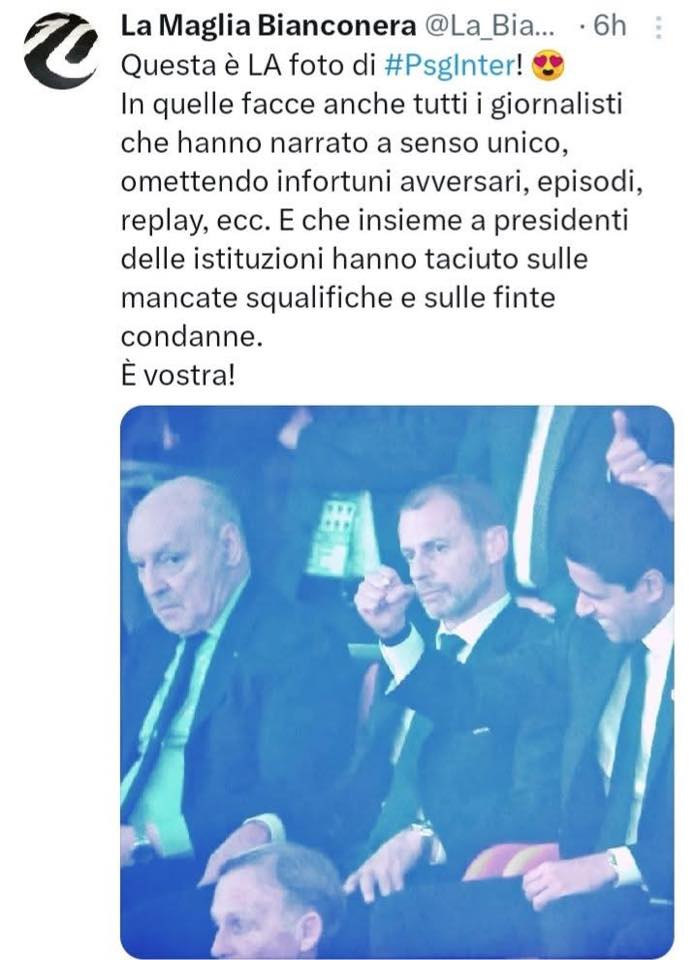Click the #PsgInter hashtag link
The width and height of the screenshot is (698, 960).
pos(451,66)
